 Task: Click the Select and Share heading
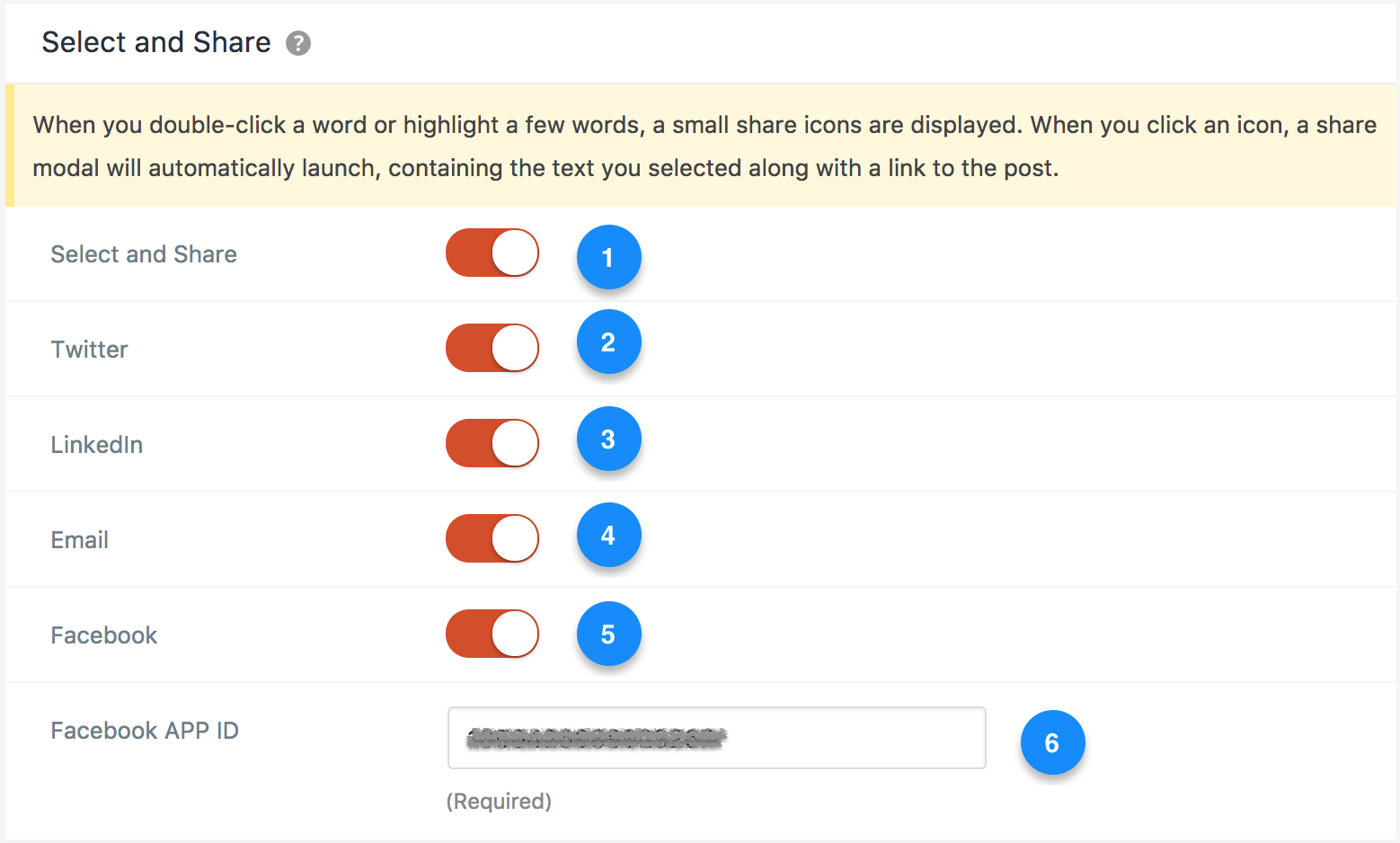(155, 41)
